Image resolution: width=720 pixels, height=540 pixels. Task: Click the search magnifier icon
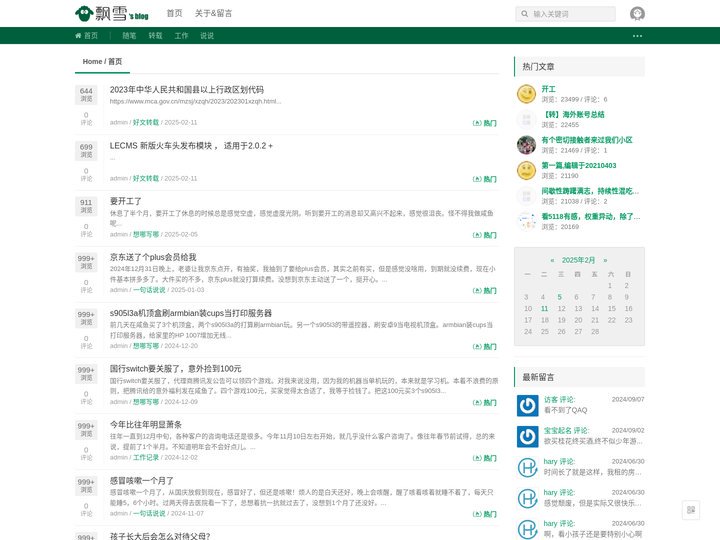point(524,14)
